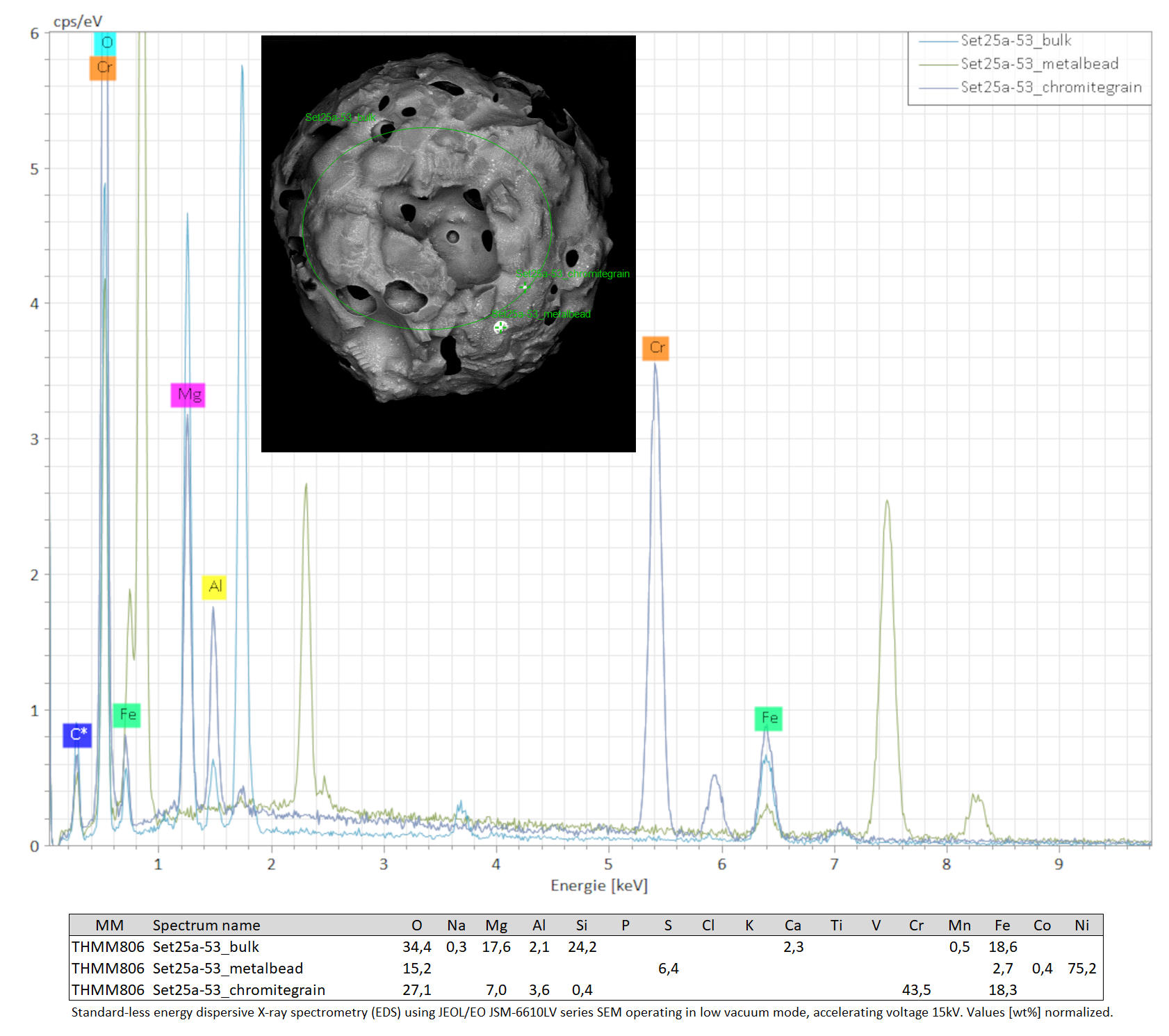The image size is (1169, 1036).
Task: Select the Set25a-53_metalbead row name in table
Action: click(x=228, y=969)
